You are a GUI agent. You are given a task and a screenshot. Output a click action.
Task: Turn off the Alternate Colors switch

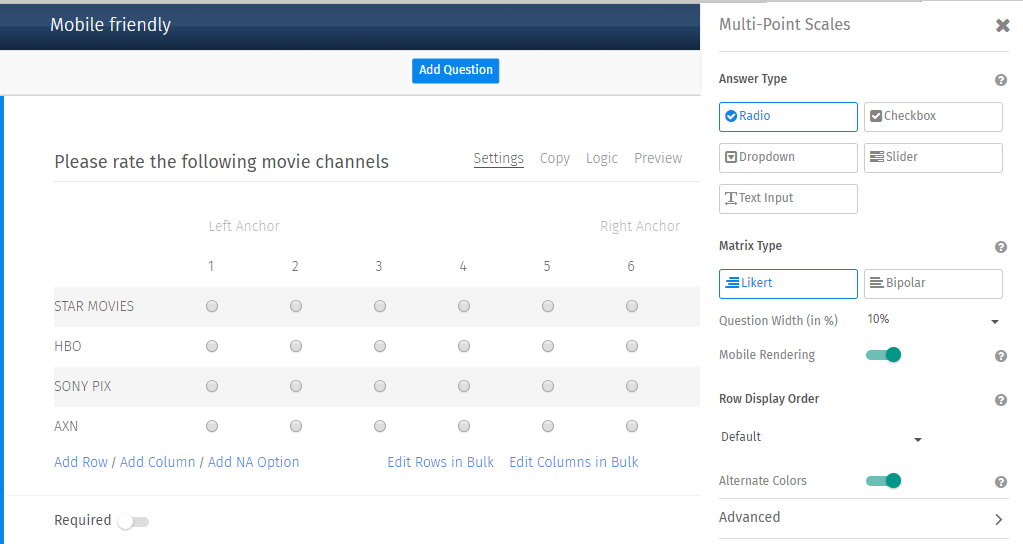[884, 481]
